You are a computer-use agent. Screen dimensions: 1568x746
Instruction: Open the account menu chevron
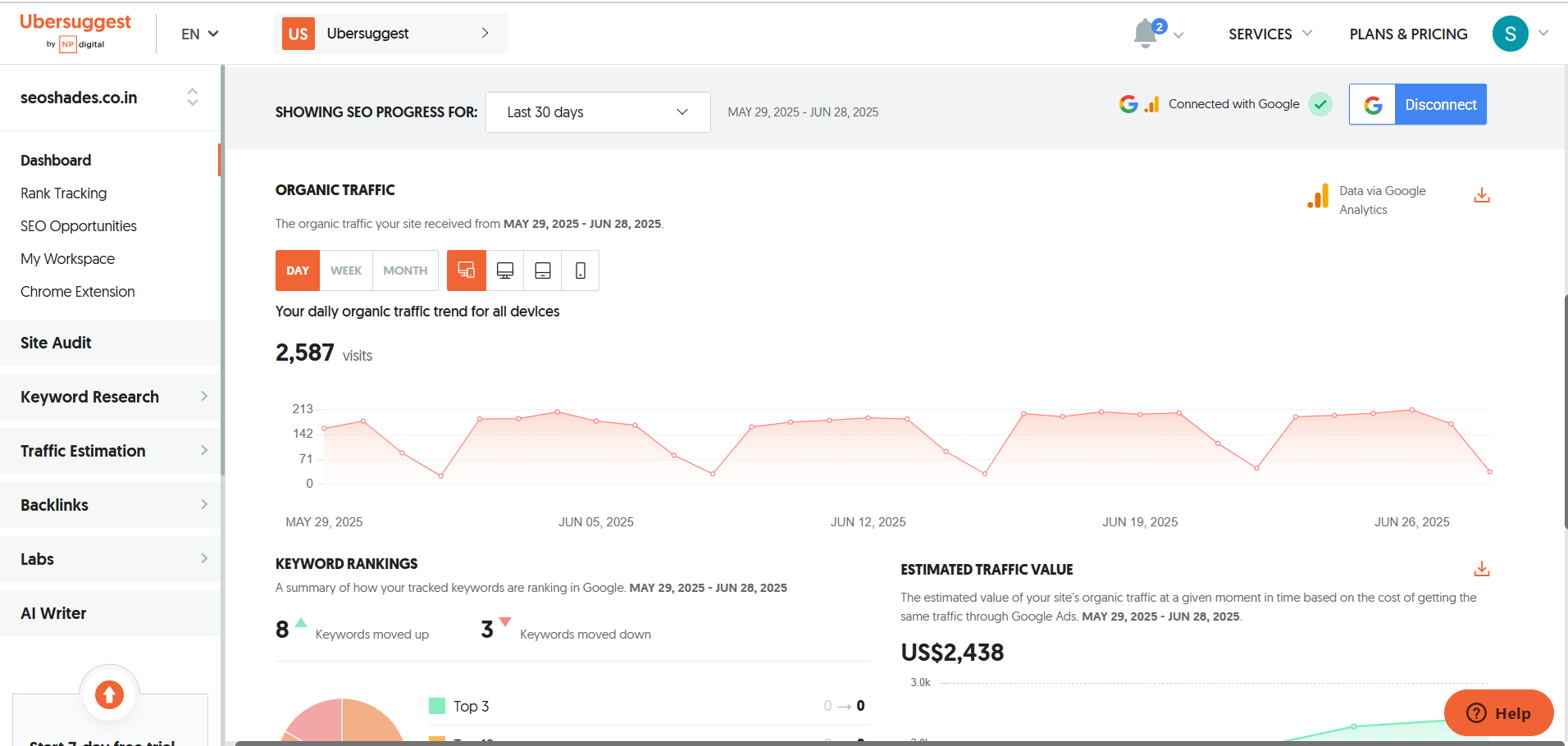[x=1543, y=34]
